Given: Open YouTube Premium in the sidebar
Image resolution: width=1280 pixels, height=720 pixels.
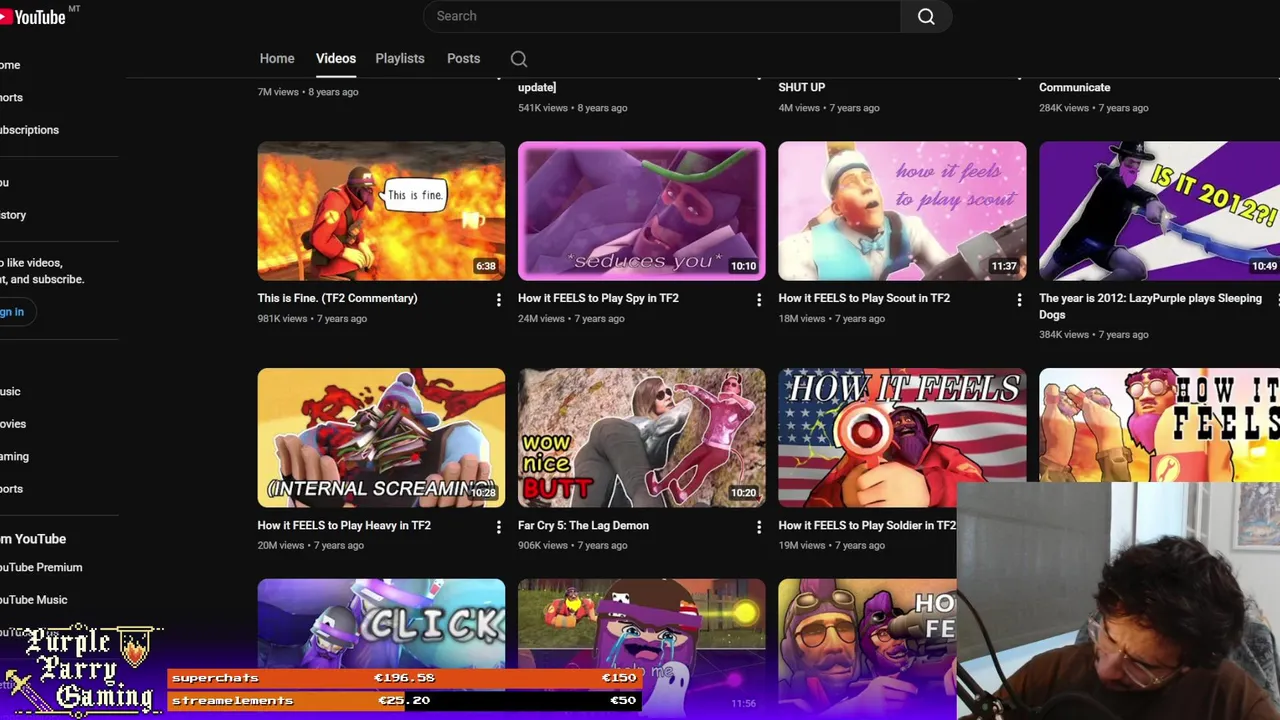Looking at the screenshot, I should [41, 567].
